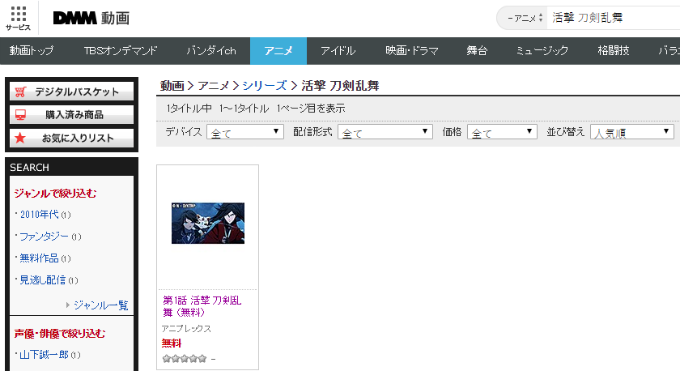The image size is (680, 371).
Task: Go to 舞台 tab
Action: [477, 51]
